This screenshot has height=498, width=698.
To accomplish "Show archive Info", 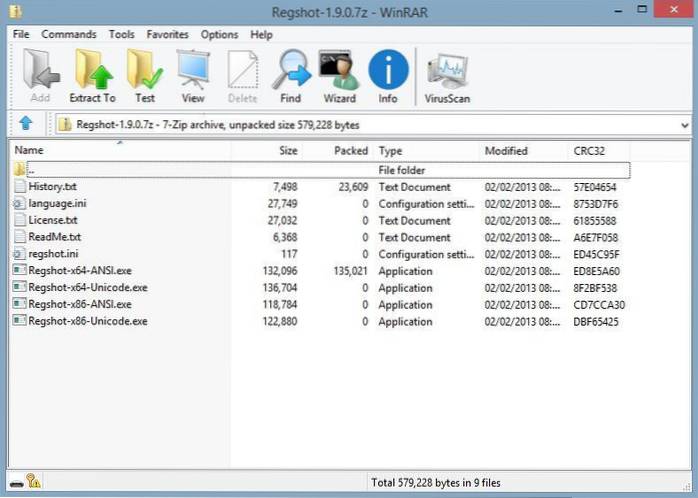I will pos(388,76).
